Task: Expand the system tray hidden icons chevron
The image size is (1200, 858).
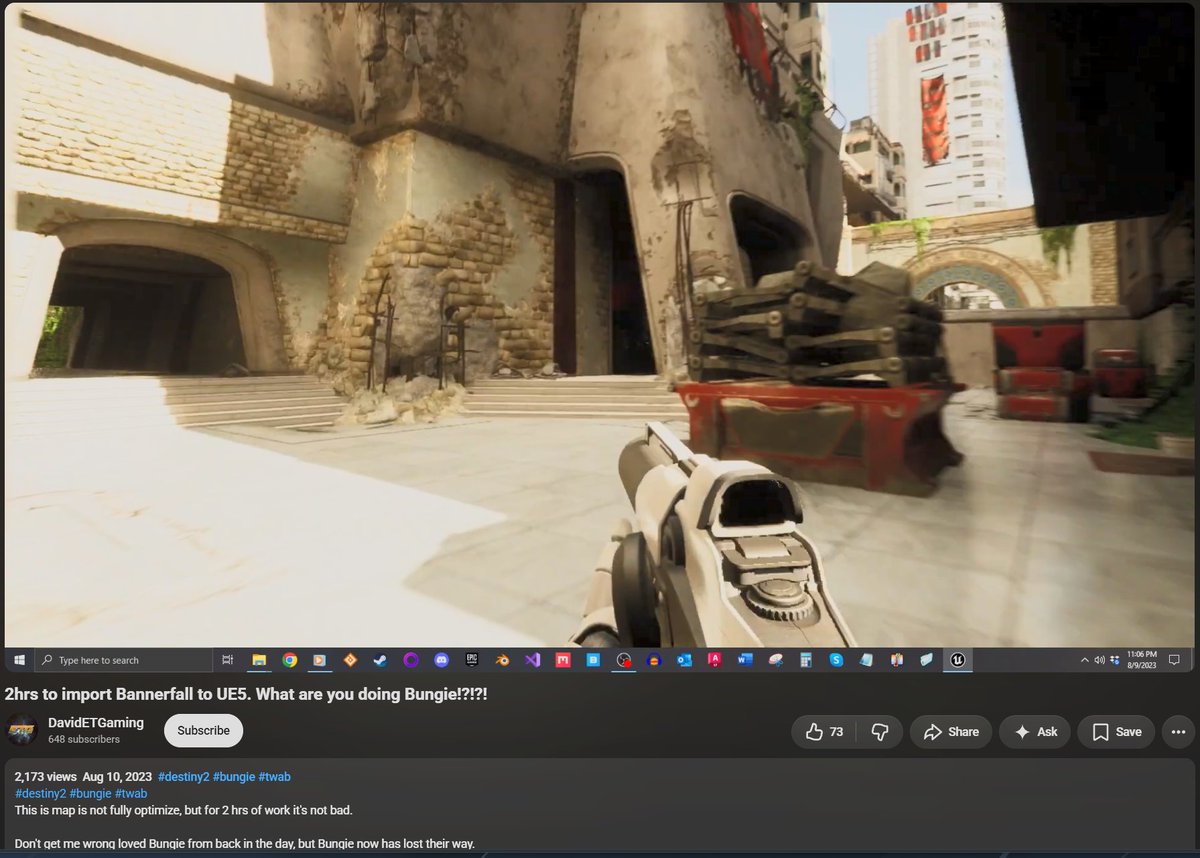Action: point(1085,660)
